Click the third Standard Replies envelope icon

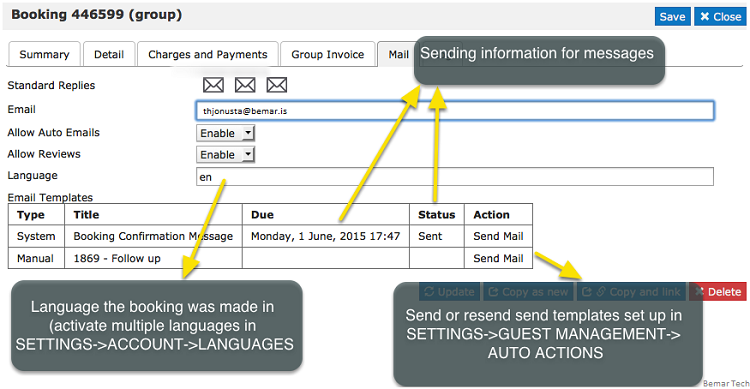click(x=276, y=85)
